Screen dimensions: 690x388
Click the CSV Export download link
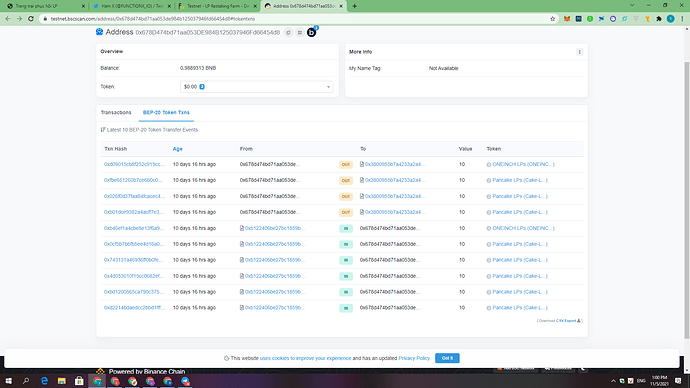(568, 321)
